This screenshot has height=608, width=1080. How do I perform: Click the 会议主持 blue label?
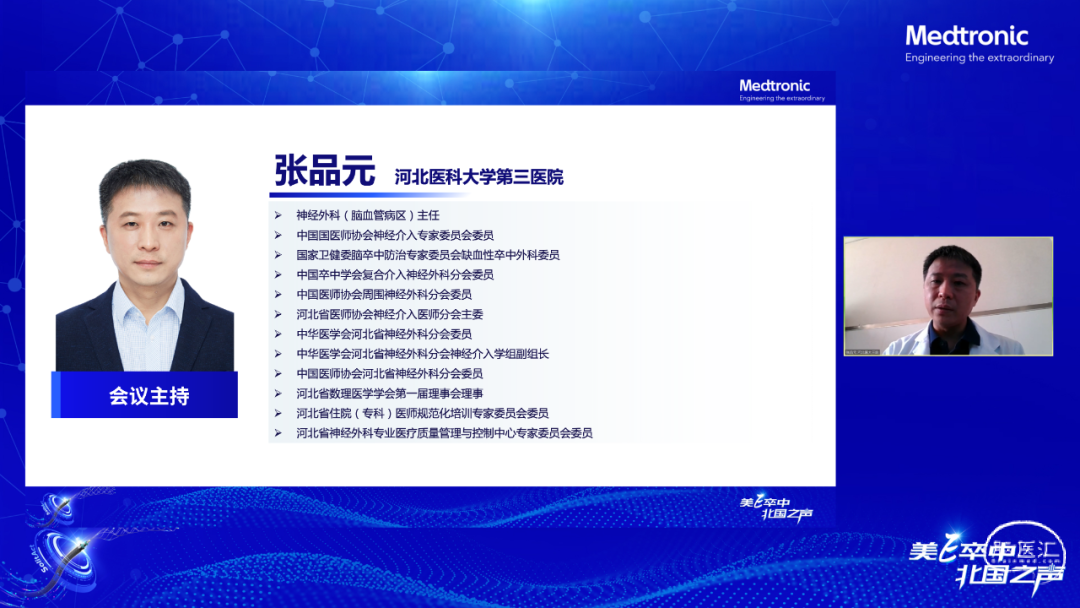[147, 396]
